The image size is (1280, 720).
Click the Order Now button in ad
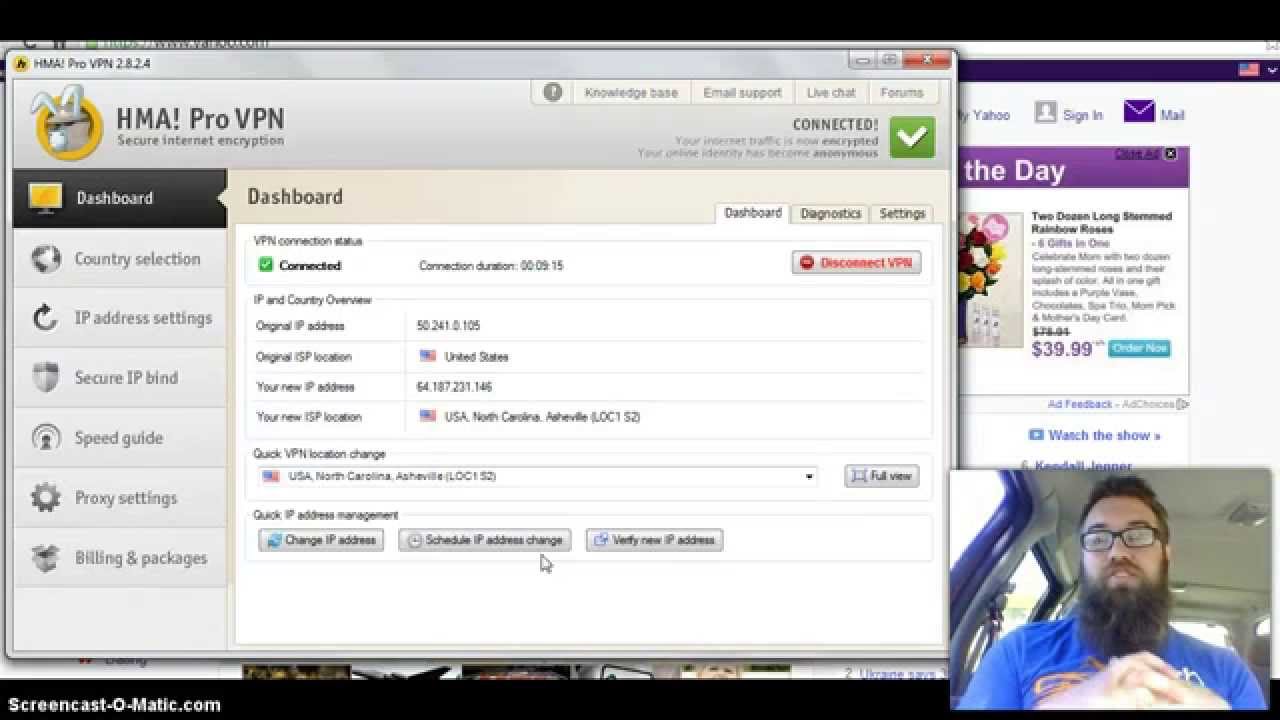[x=1139, y=348]
